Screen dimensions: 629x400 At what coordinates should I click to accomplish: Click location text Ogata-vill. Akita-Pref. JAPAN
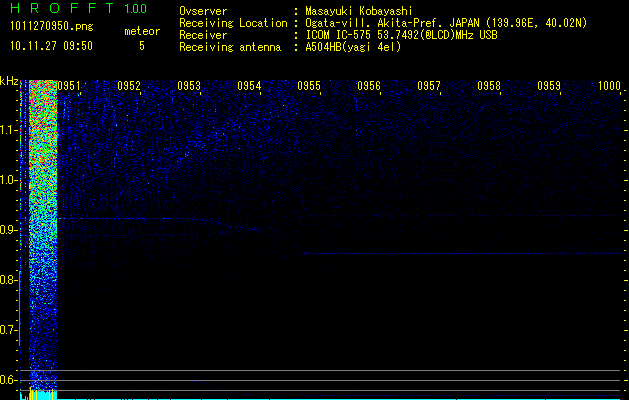click(x=392, y=23)
